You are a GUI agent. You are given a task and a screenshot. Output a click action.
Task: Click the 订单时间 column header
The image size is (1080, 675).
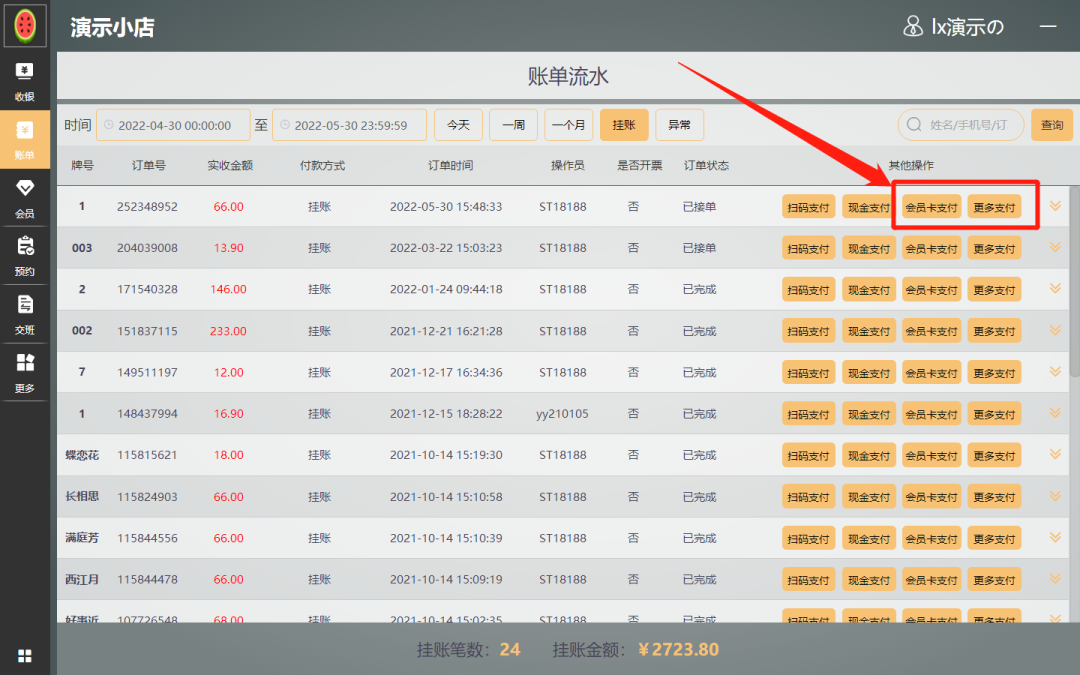(450, 165)
